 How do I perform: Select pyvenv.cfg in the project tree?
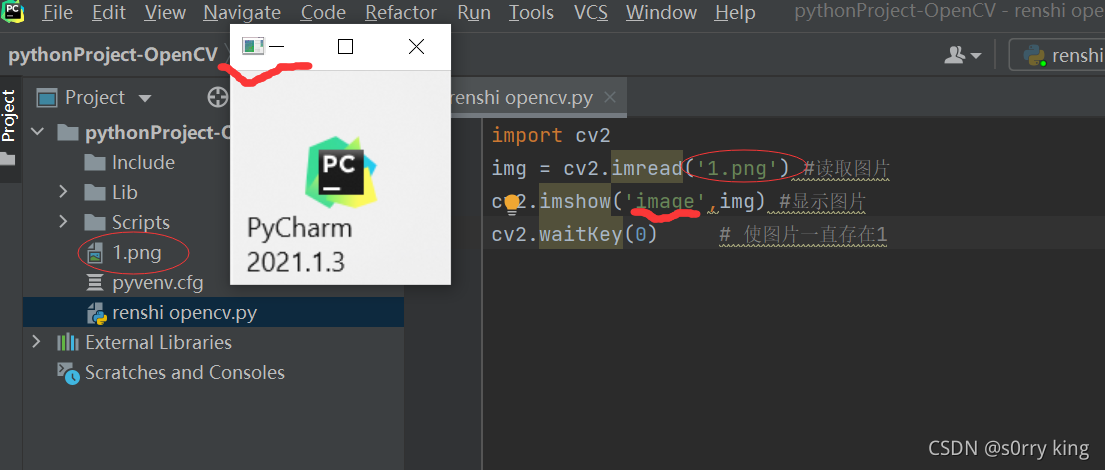(x=157, y=283)
